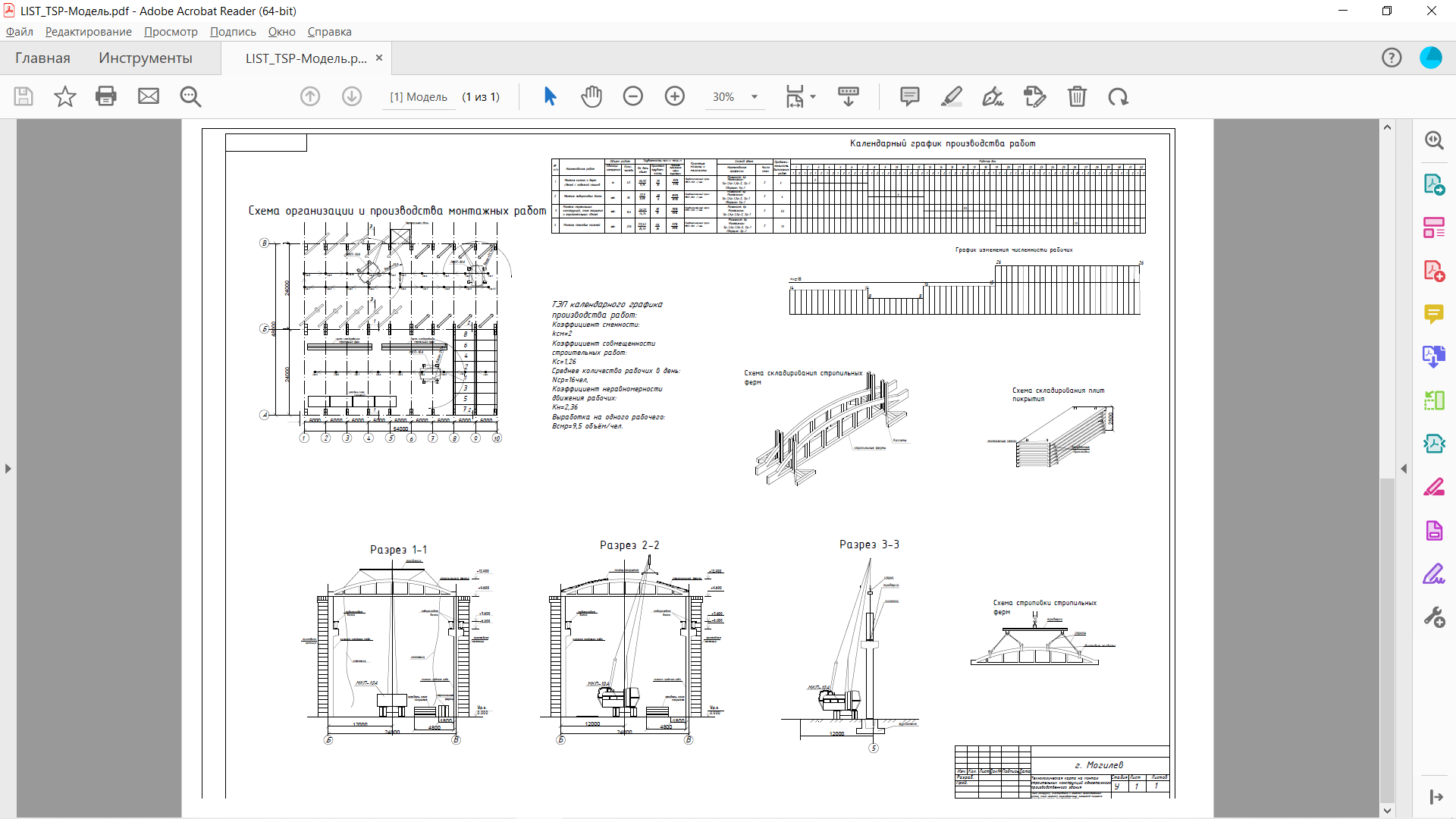Activate the Hand pan tool
Image resolution: width=1456 pixels, height=819 pixels.
(x=591, y=96)
